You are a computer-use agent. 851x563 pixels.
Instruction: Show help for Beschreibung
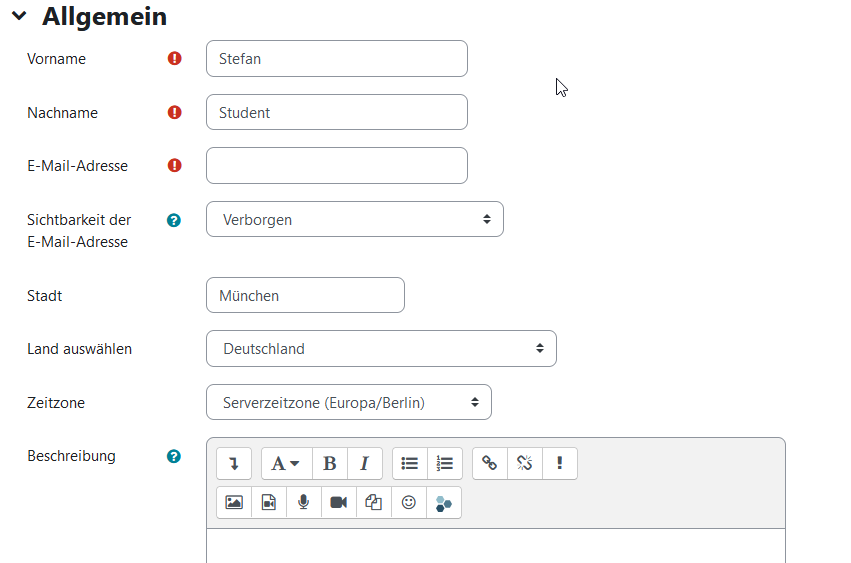pyautogui.click(x=174, y=456)
